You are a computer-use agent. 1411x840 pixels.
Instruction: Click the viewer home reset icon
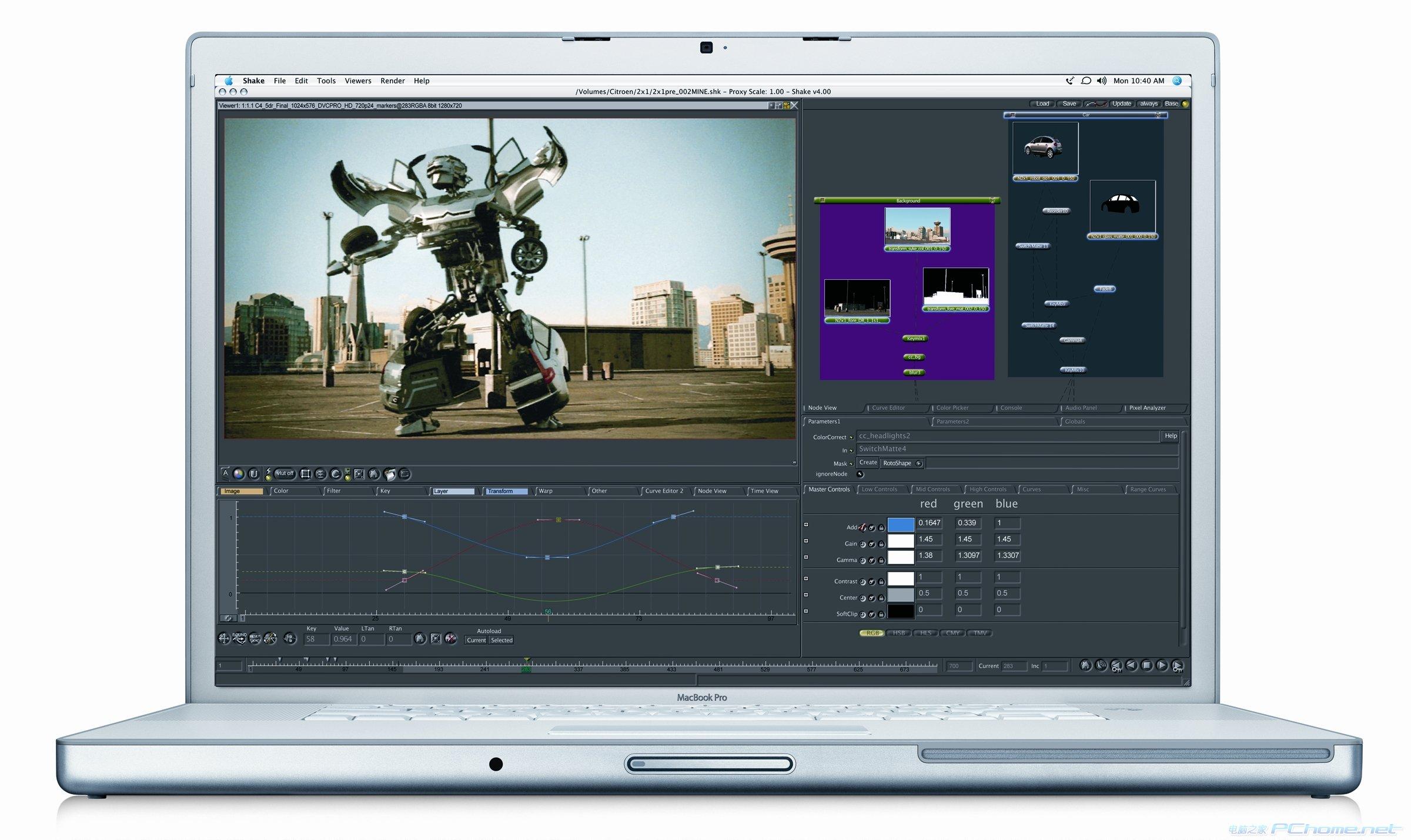pos(373,474)
